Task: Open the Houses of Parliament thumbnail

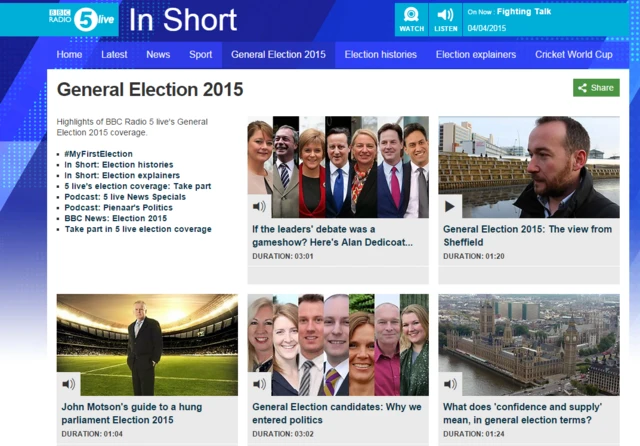Action: click(529, 345)
